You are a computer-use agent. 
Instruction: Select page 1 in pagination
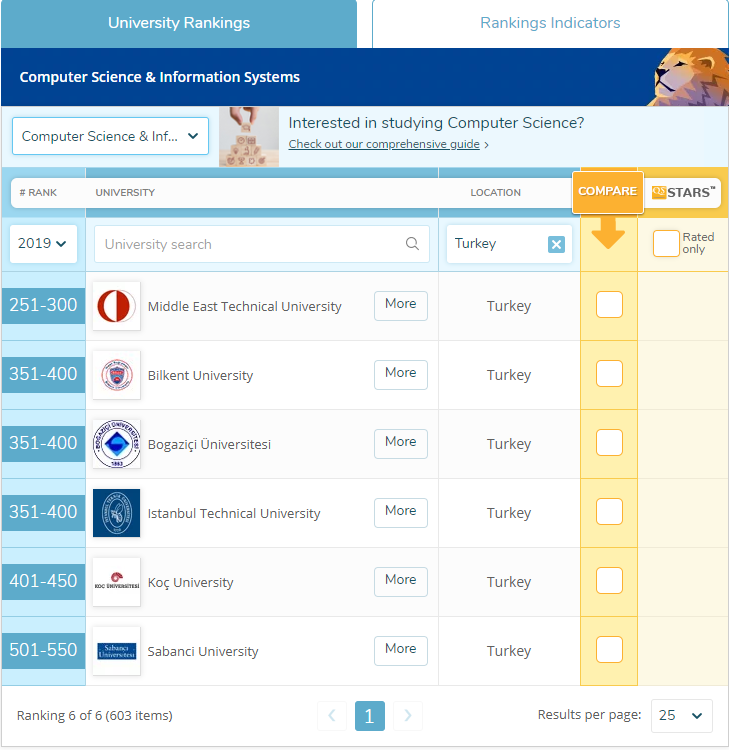click(x=370, y=716)
